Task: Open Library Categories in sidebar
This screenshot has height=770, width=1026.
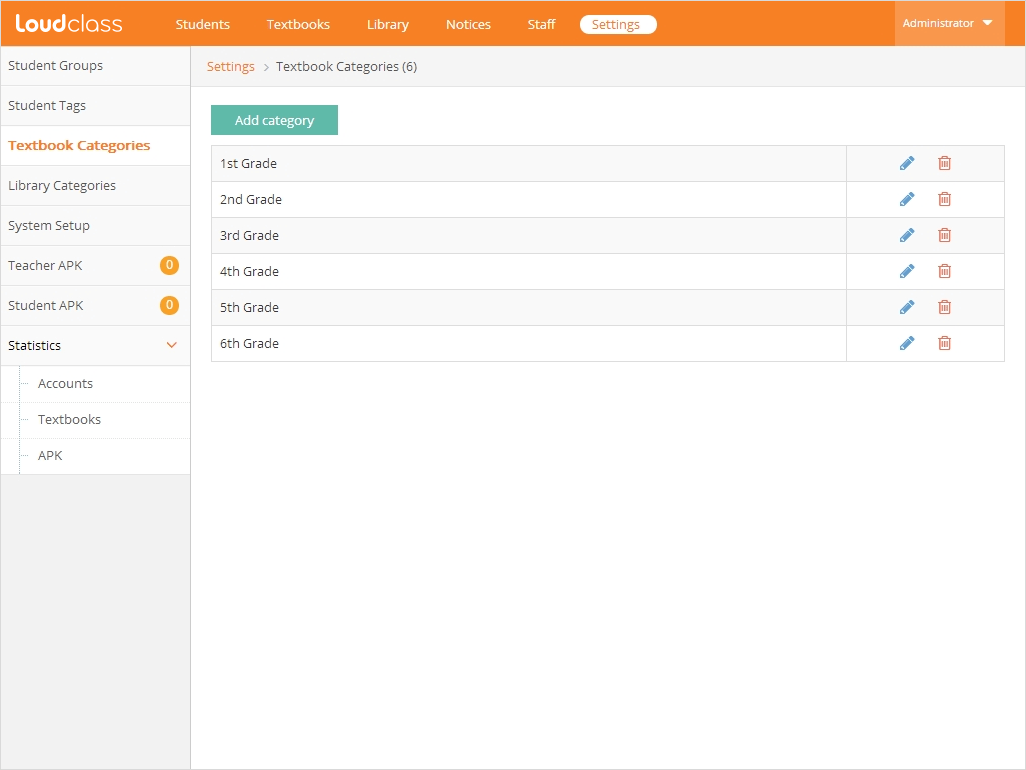Action: (96, 185)
